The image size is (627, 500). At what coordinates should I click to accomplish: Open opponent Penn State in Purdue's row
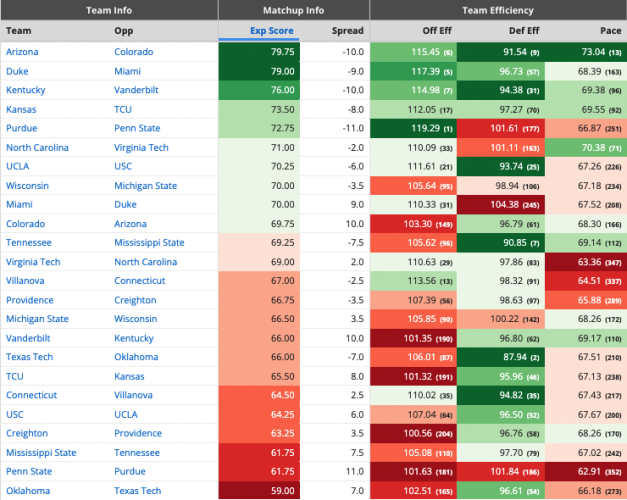pyautogui.click(x=137, y=128)
